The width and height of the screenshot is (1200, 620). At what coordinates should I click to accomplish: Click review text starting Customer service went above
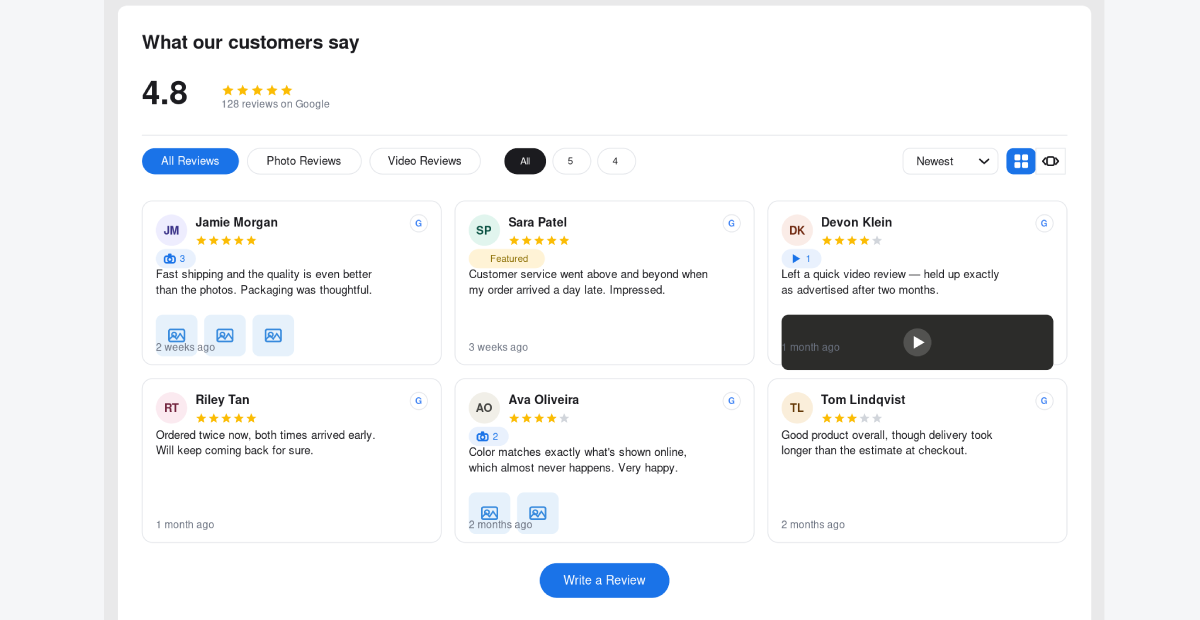588,282
